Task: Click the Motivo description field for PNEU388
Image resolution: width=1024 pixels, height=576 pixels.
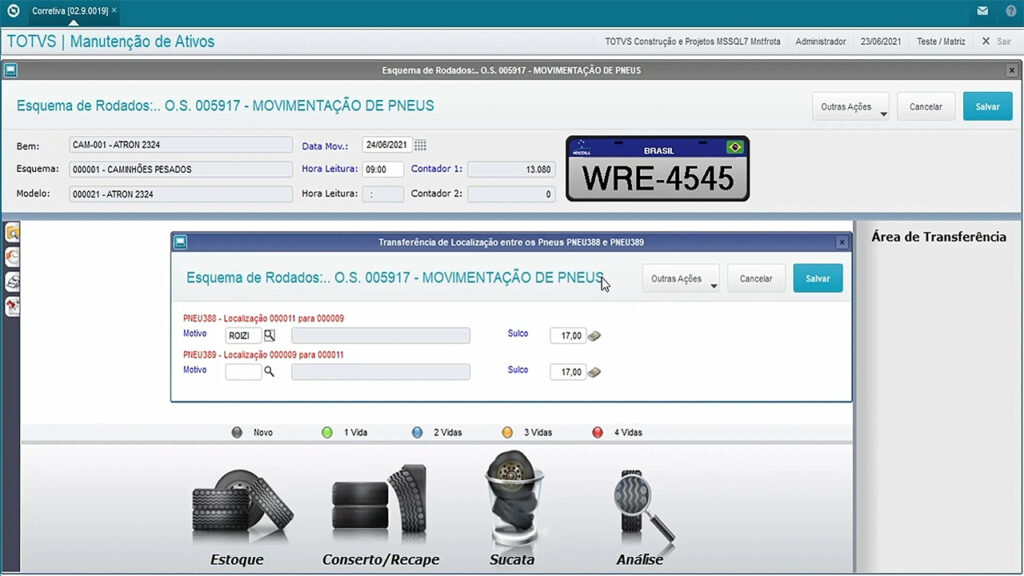Action: tap(381, 336)
